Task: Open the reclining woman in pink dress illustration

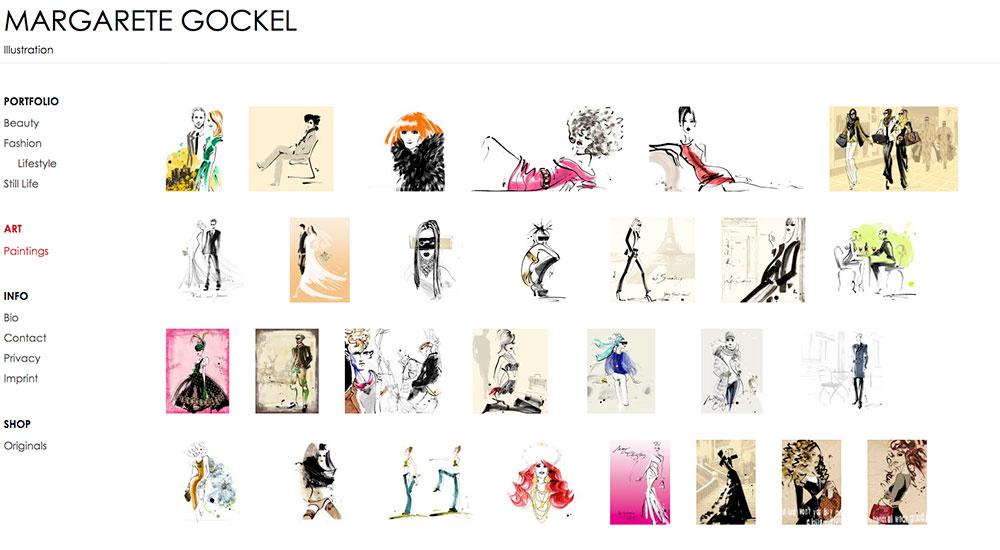Action: [x=548, y=149]
